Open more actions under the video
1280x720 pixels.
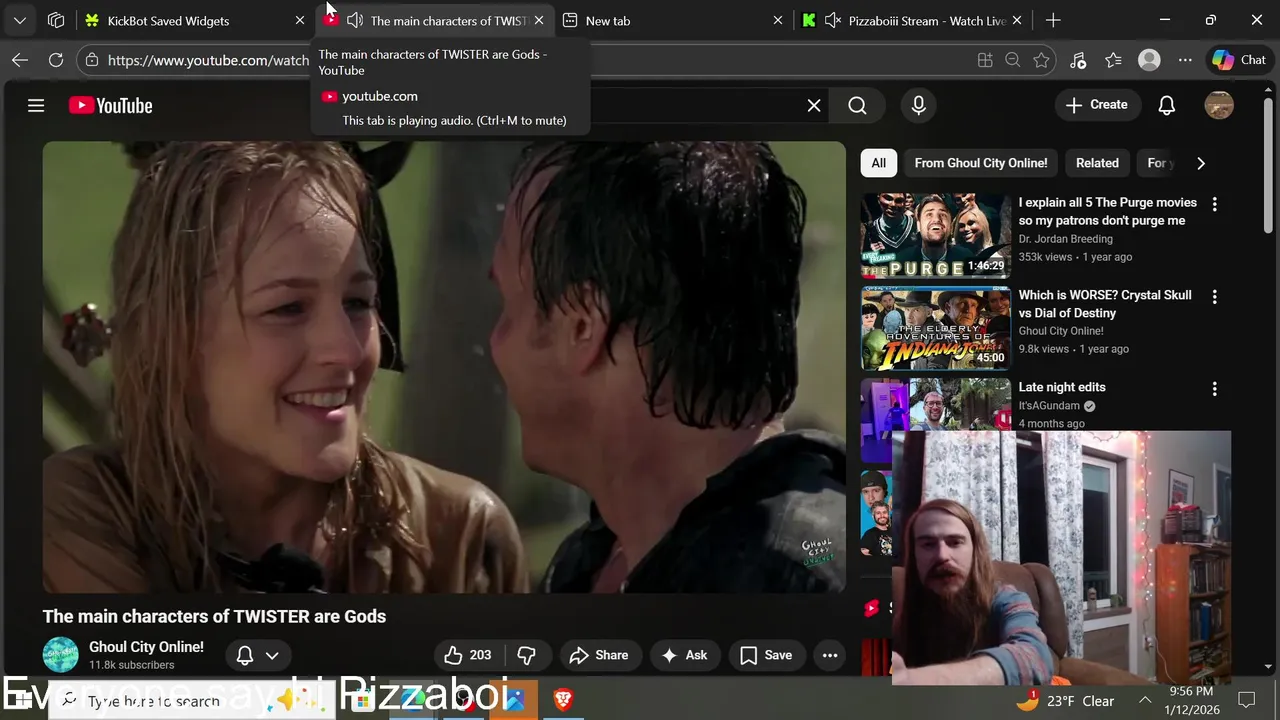tap(830, 655)
